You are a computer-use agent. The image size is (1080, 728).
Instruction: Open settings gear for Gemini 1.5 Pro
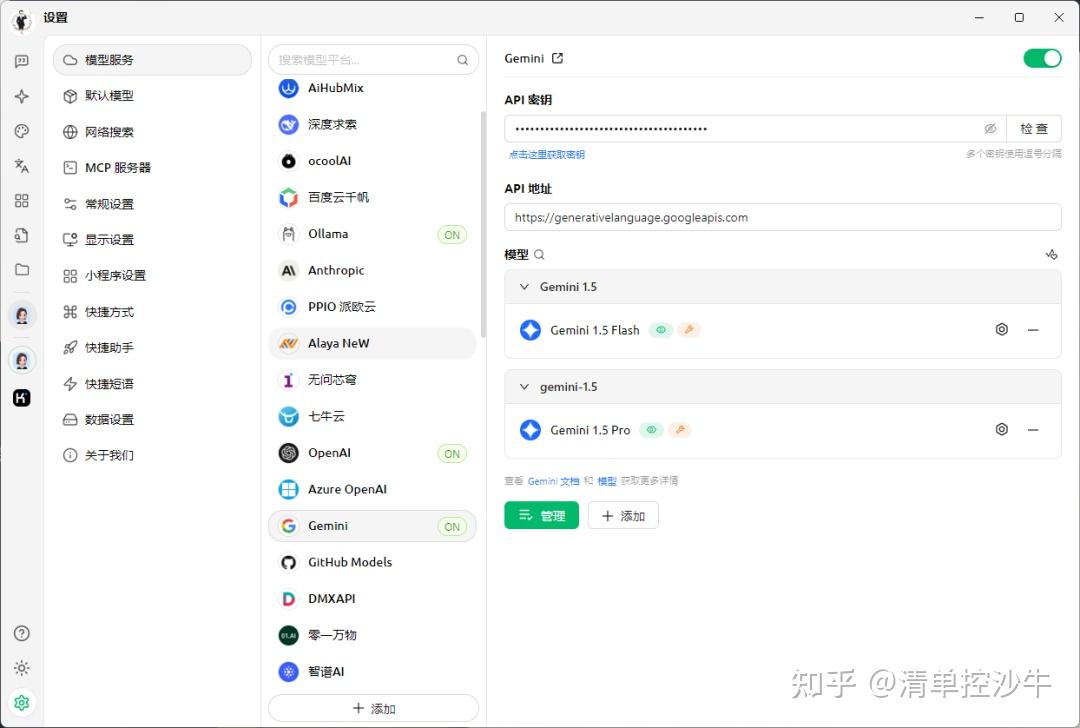pos(1001,430)
